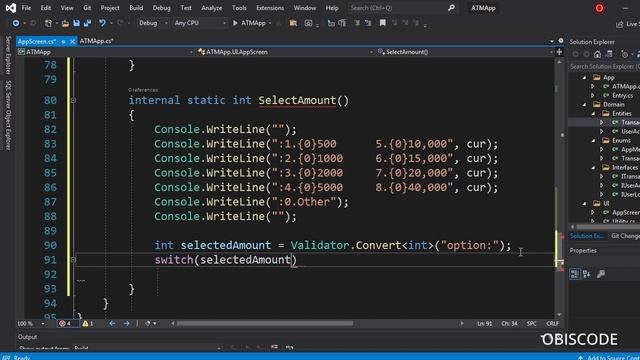Open the editor window options gear icon
640x360 pixels.
[x=561, y=41]
